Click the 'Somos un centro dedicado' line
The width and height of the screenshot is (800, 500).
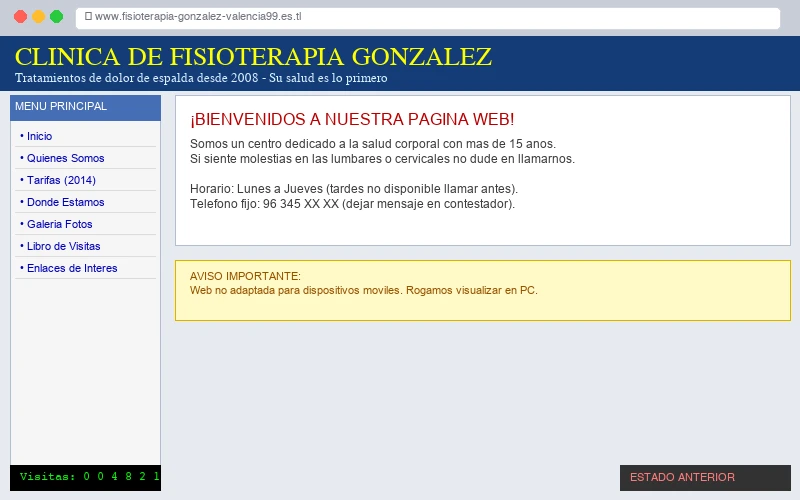point(373,144)
